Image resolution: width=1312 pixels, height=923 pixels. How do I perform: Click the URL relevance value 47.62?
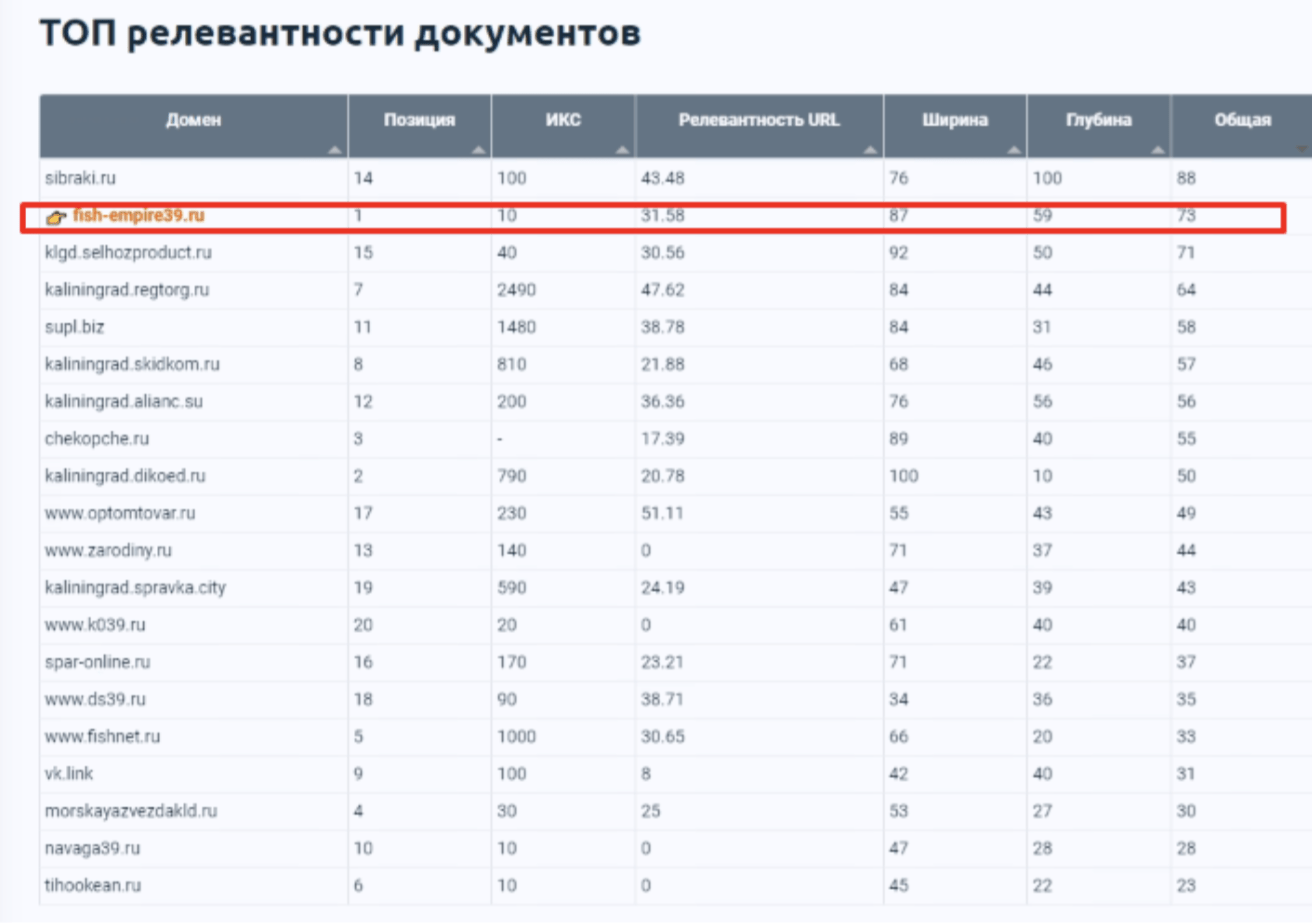(663, 290)
